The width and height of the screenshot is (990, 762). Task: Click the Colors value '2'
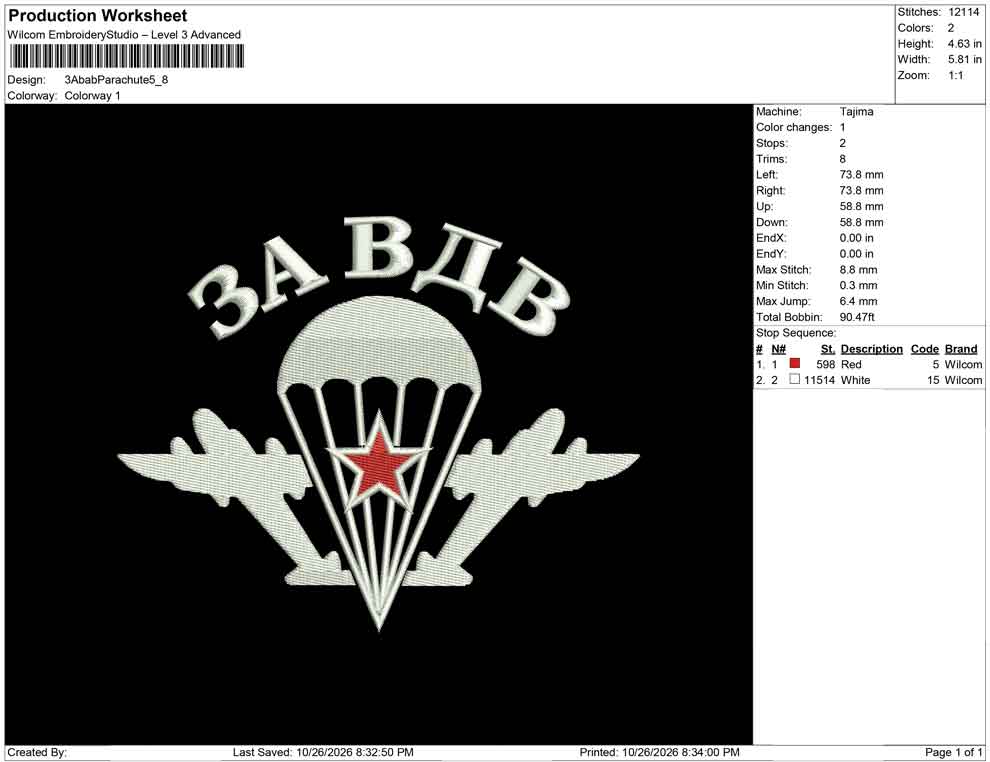[x=951, y=28]
